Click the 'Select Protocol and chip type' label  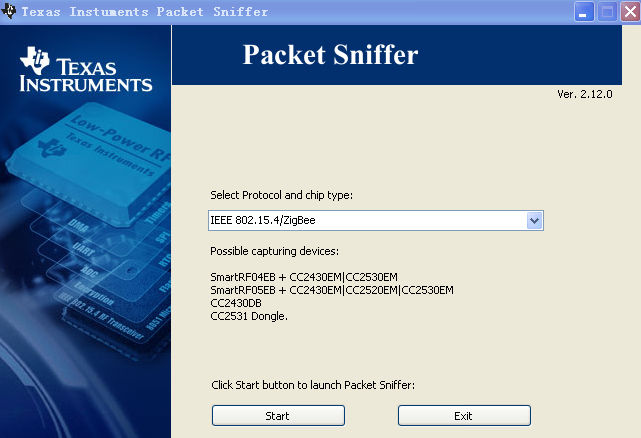coord(282,195)
